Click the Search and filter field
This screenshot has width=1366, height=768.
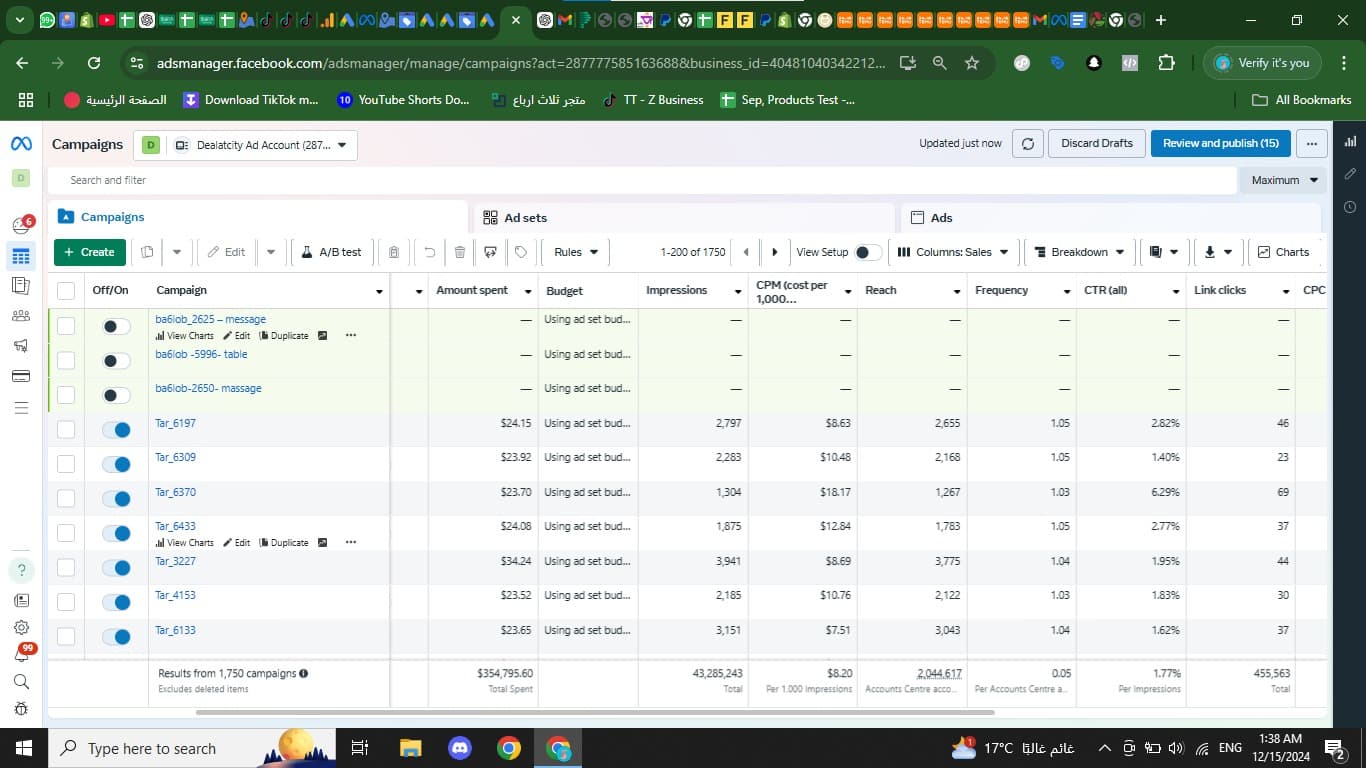click(640, 180)
